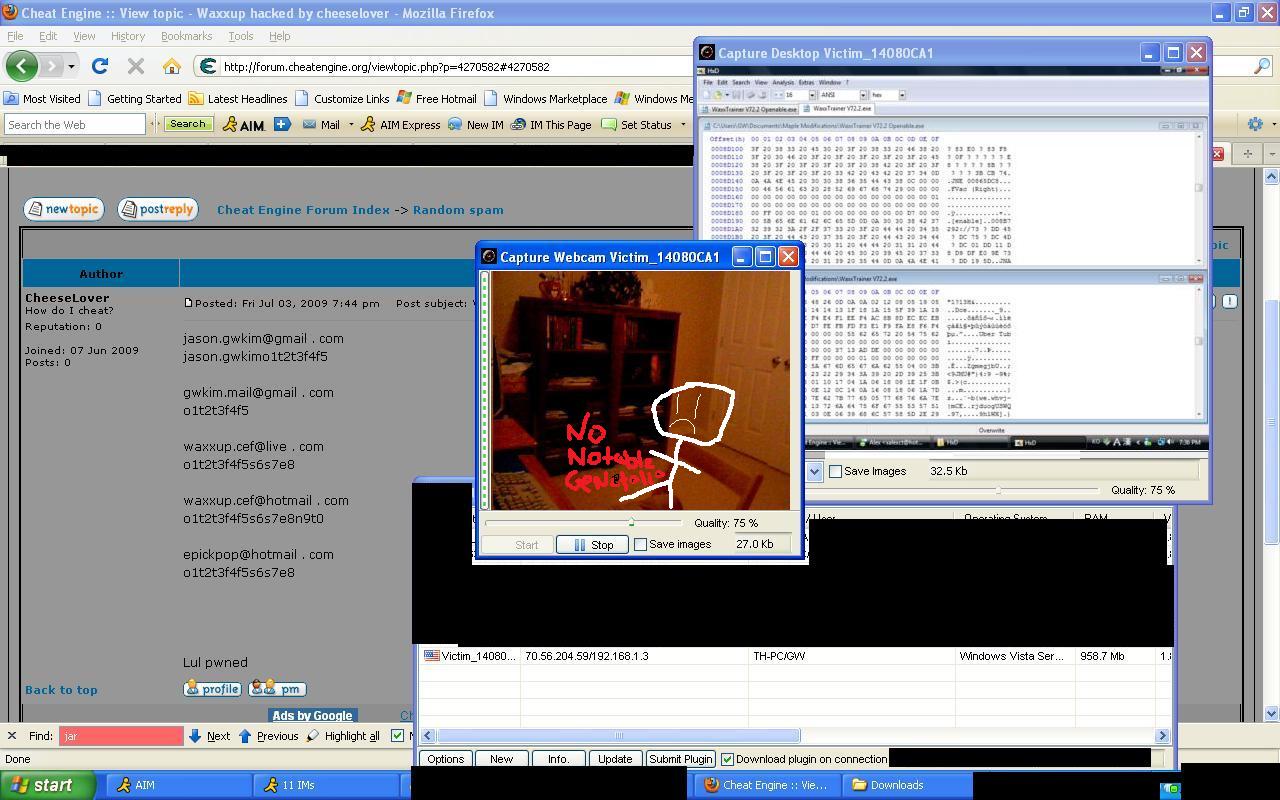Click the new topic button
The height and width of the screenshot is (800, 1280).
(x=63, y=209)
